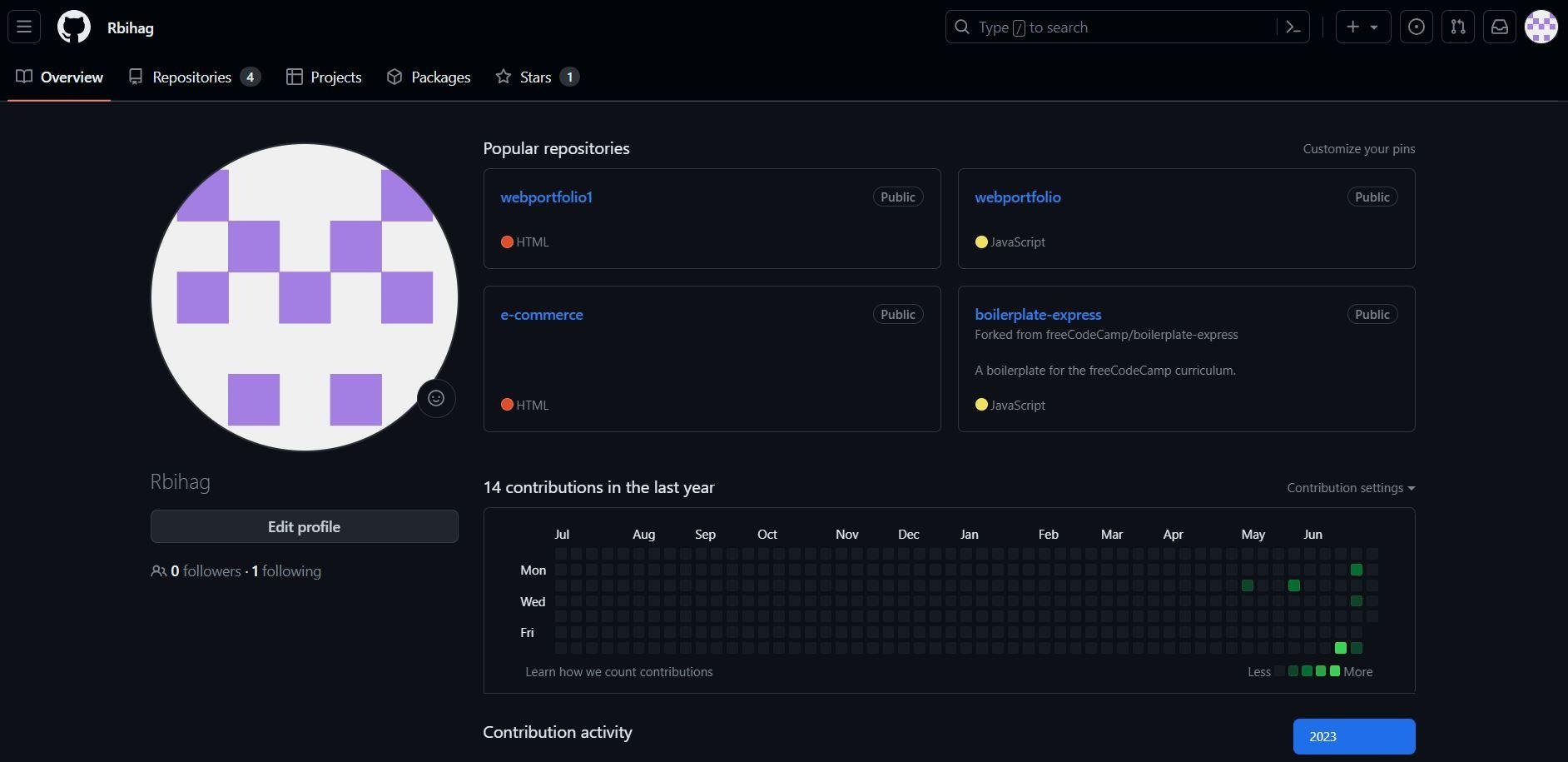Open the pull requests icon
This screenshot has height=762, width=1568.
(x=1457, y=27)
